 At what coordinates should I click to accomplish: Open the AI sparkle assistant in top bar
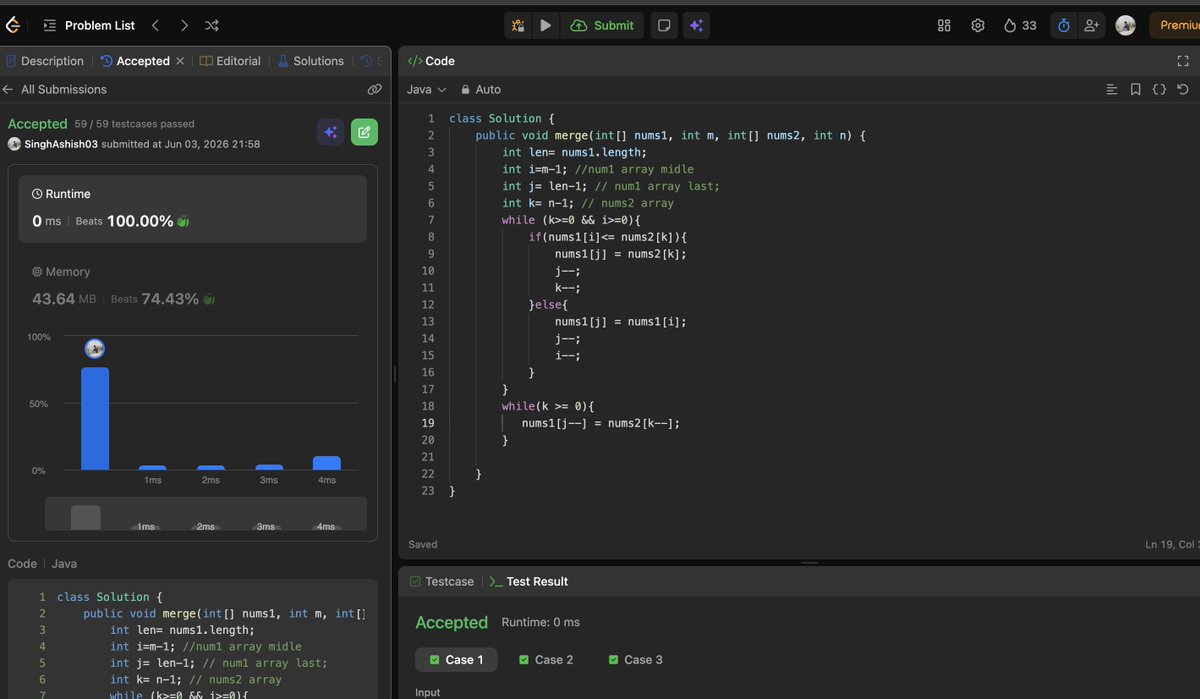(x=696, y=25)
